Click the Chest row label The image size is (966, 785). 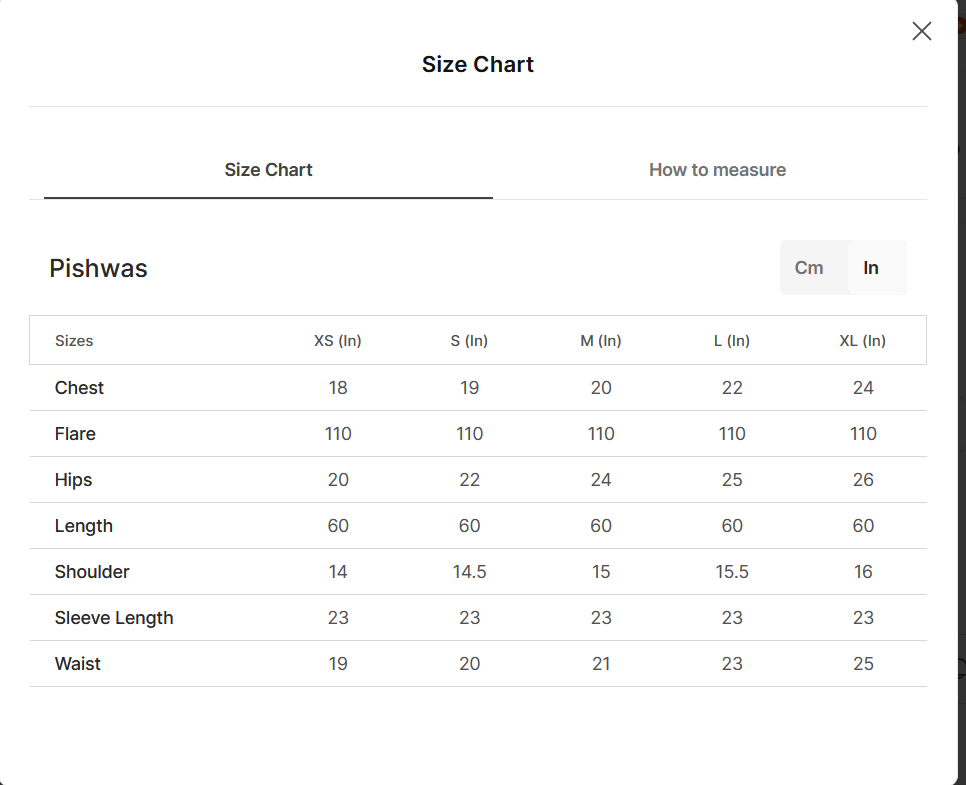tap(79, 388)
